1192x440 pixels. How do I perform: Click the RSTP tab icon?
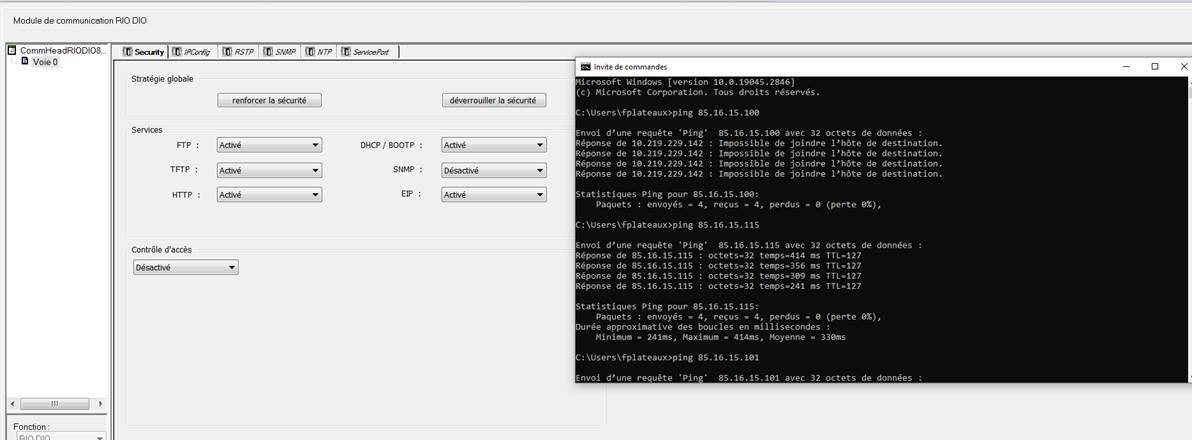(x=227, y=52)
